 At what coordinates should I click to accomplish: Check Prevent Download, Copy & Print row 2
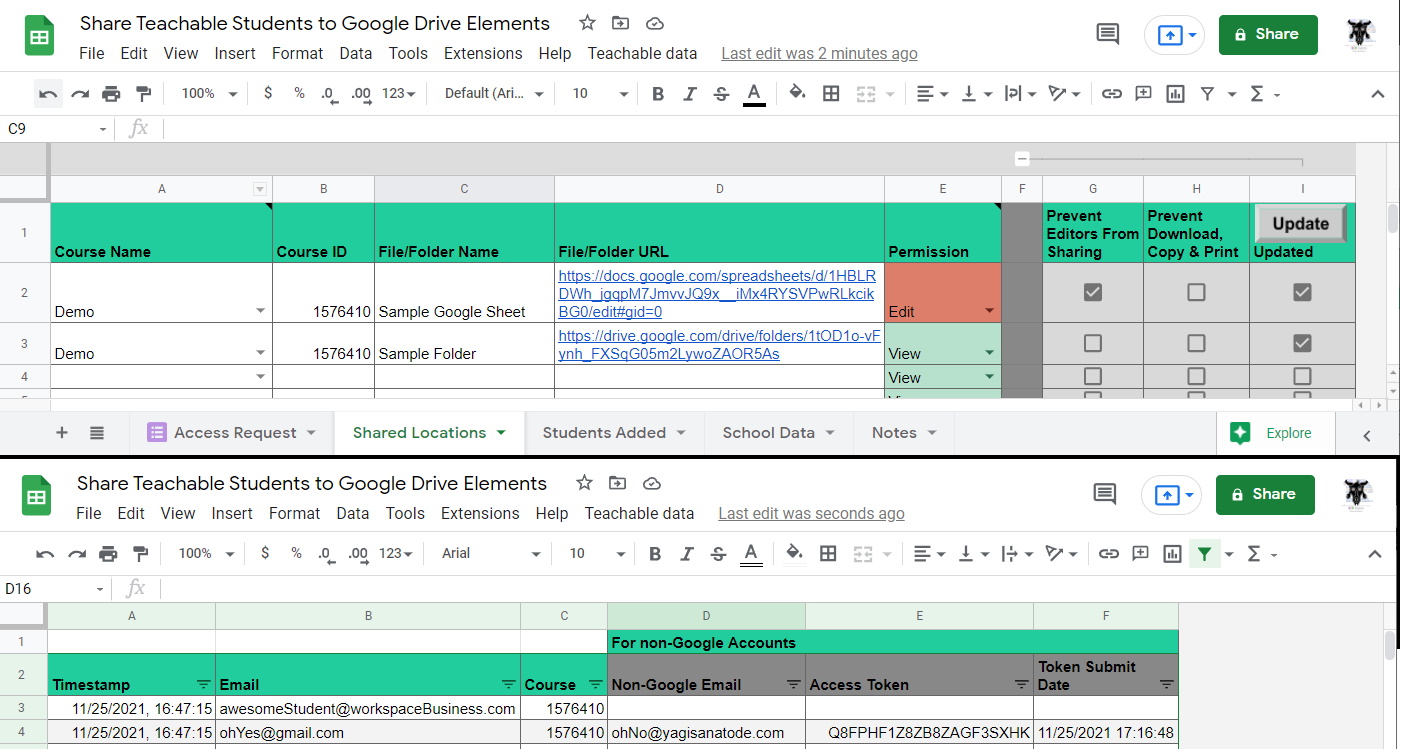1196,292
